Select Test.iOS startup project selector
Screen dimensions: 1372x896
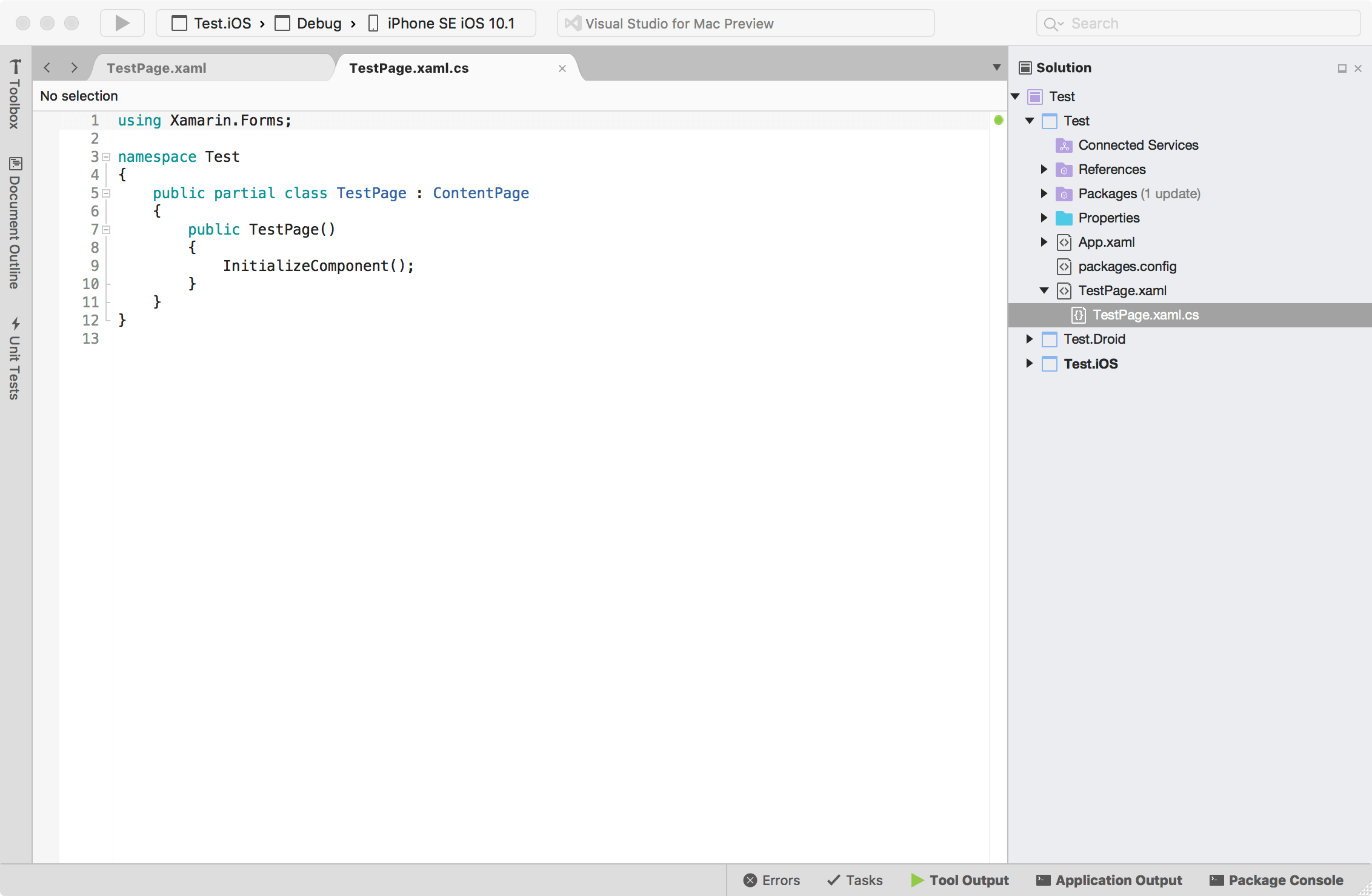coord(211,23)
